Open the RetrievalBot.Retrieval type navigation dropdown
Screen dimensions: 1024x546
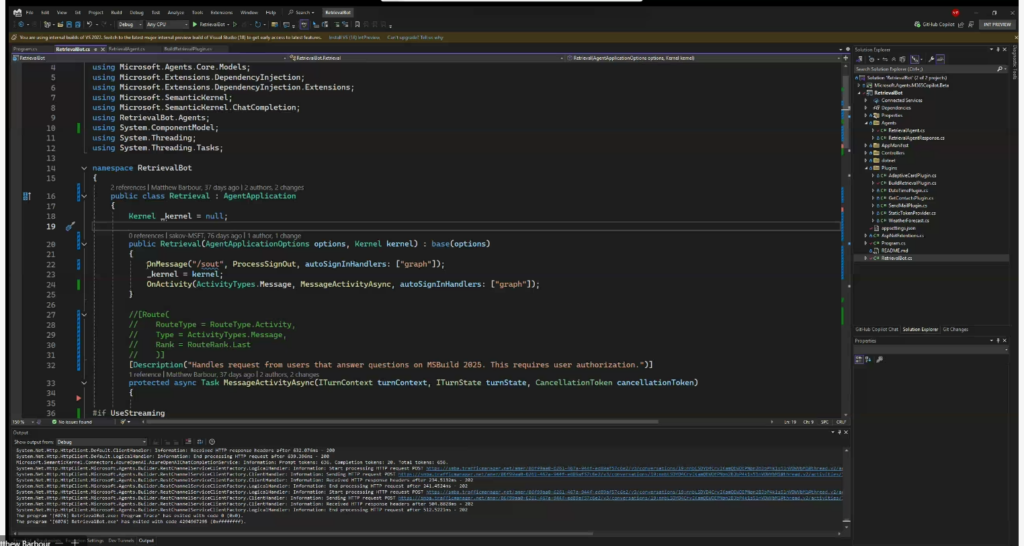424,58
